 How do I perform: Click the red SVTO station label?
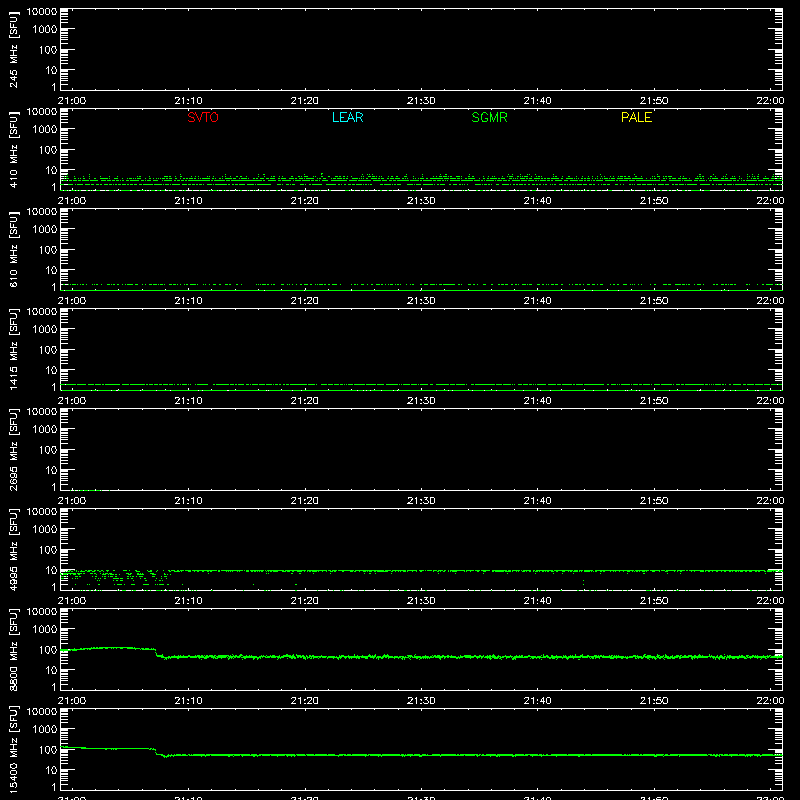203,117
